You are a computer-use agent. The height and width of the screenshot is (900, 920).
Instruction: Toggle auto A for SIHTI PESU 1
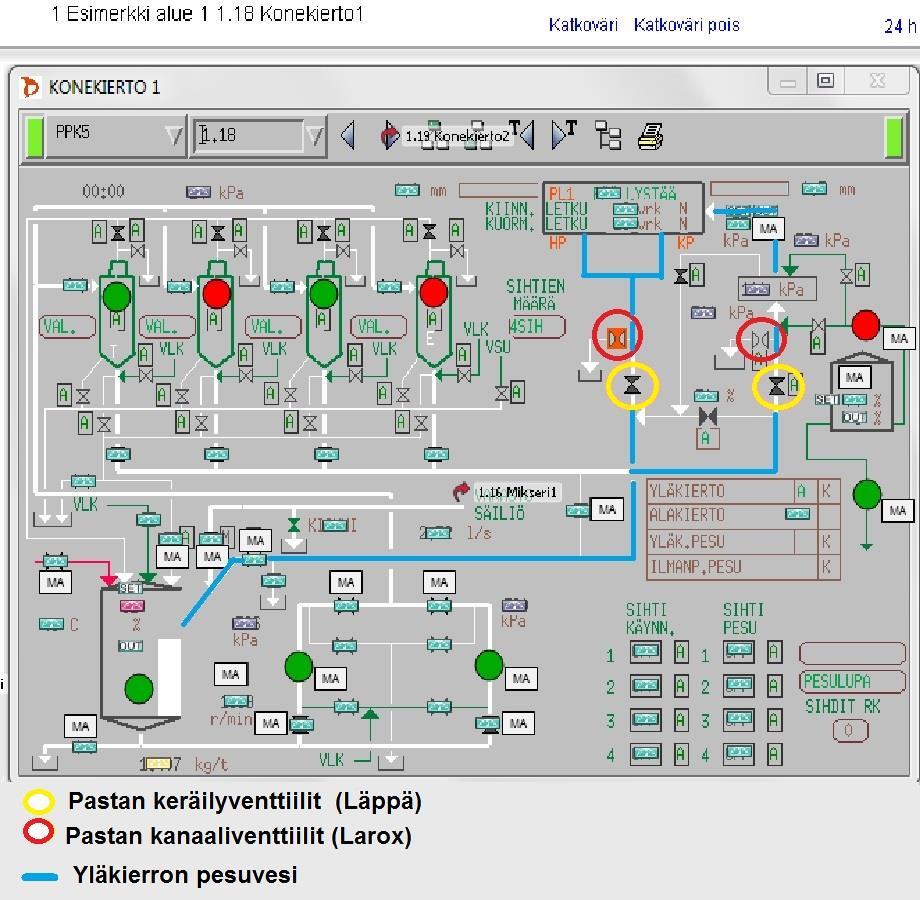[774, 652]
